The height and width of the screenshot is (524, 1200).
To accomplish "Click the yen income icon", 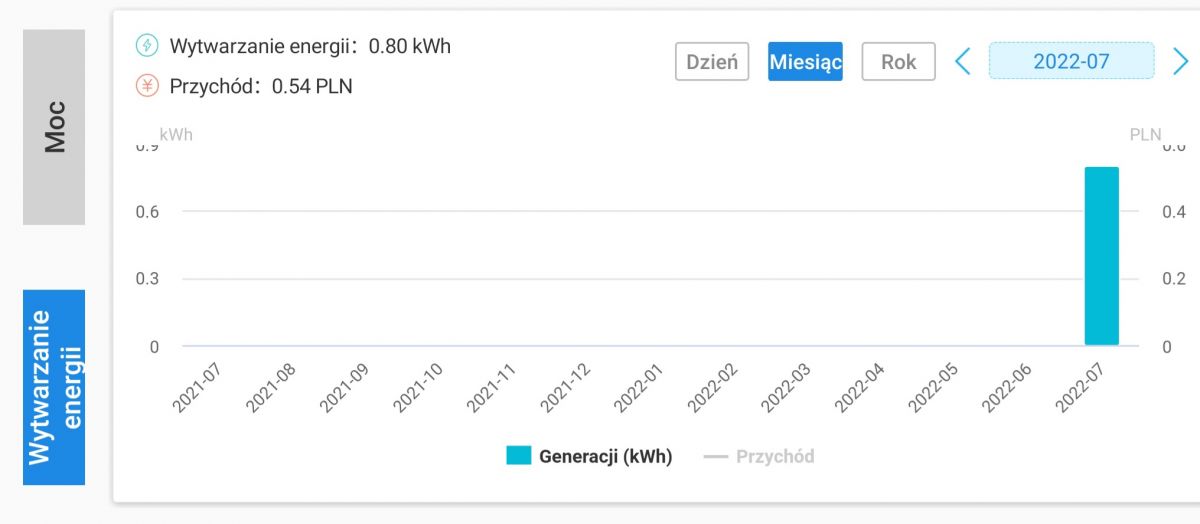I will pos(147,86).
